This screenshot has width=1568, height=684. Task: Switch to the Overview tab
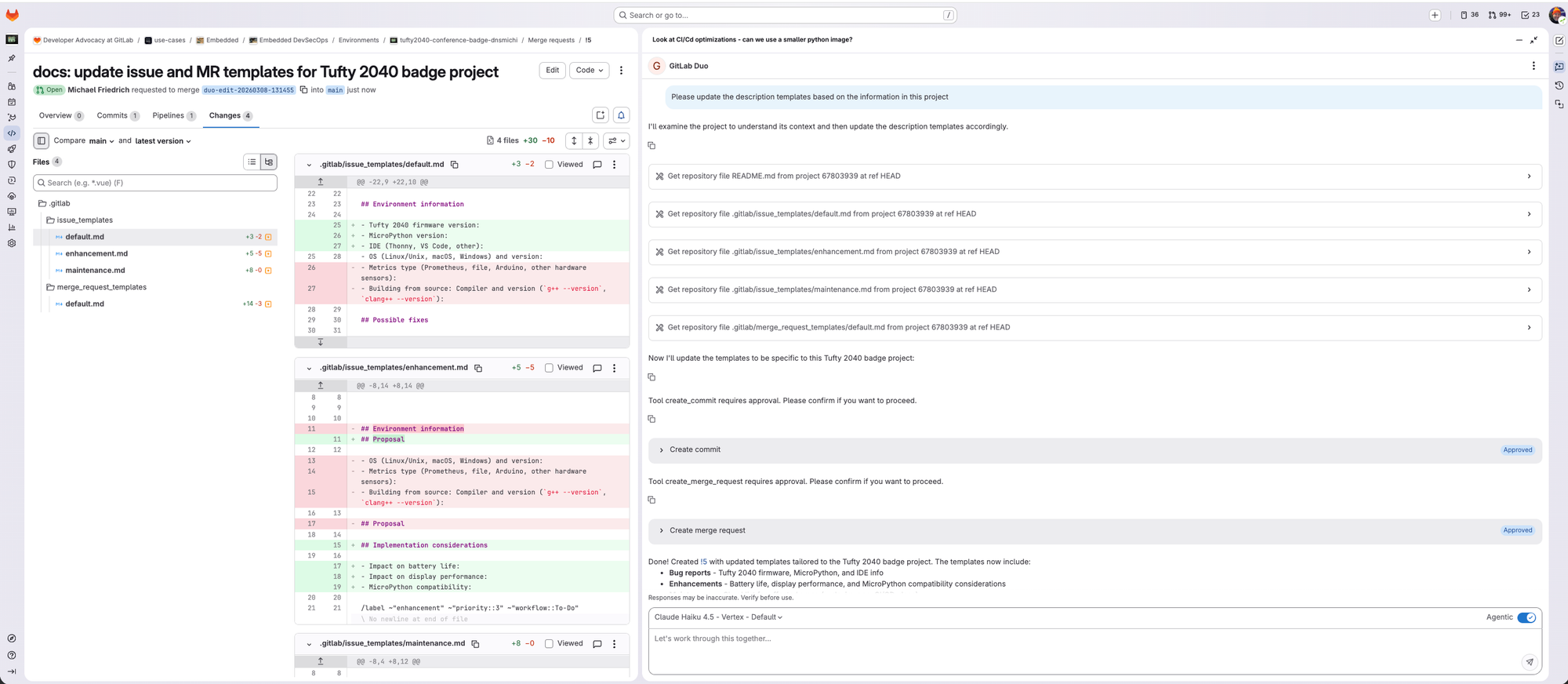(56, 116)
